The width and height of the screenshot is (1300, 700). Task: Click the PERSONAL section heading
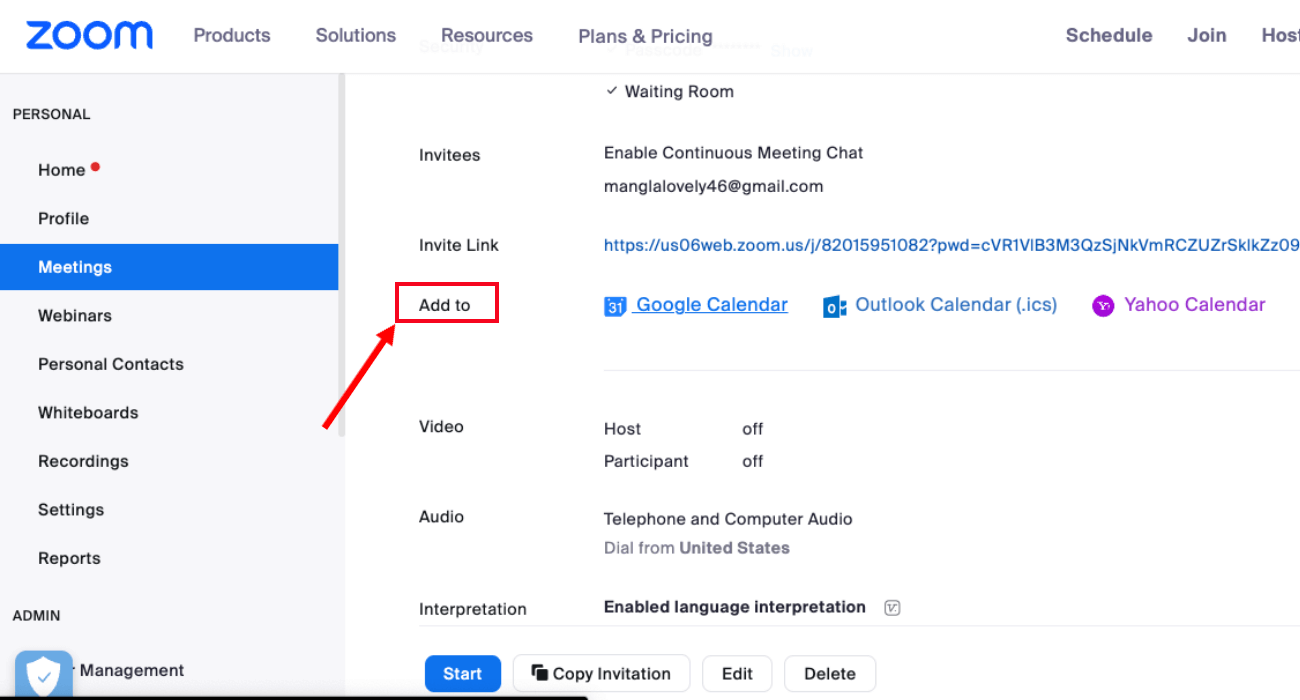pos(52,114)
